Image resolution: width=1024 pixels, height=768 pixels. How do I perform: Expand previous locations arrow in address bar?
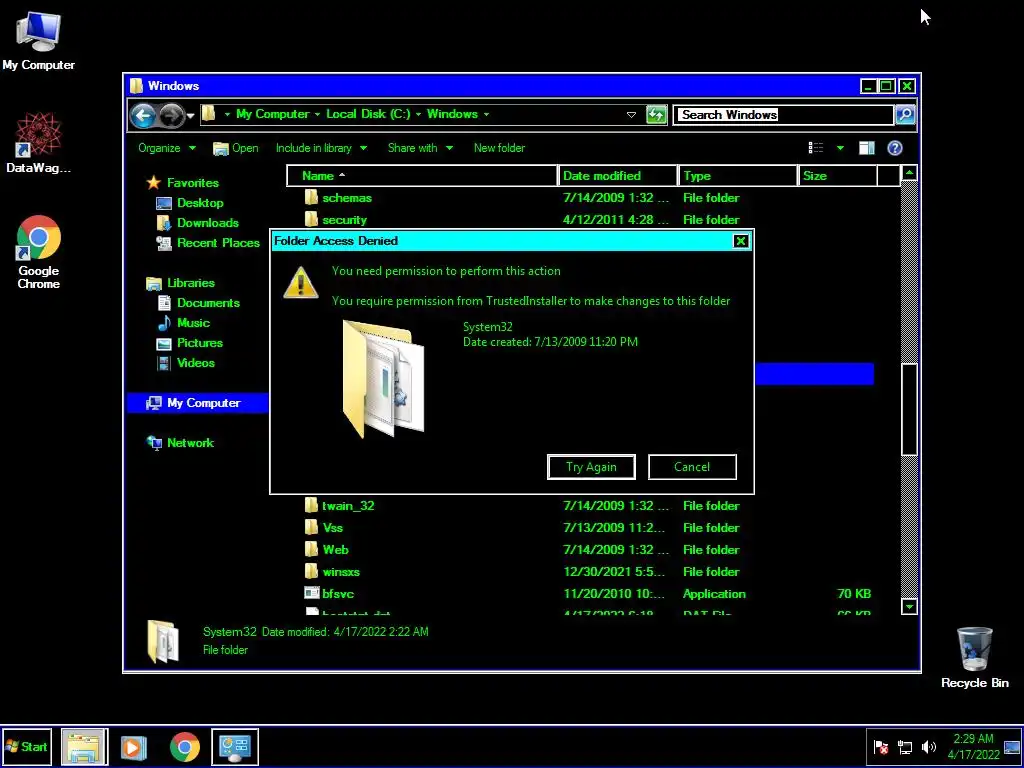(x=631, y=115)
